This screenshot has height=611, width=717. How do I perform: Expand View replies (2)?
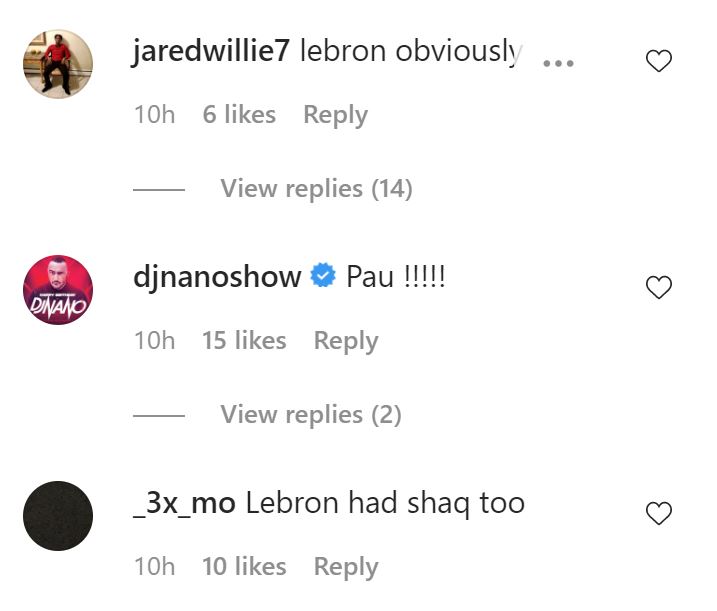(x=311, y=414)
